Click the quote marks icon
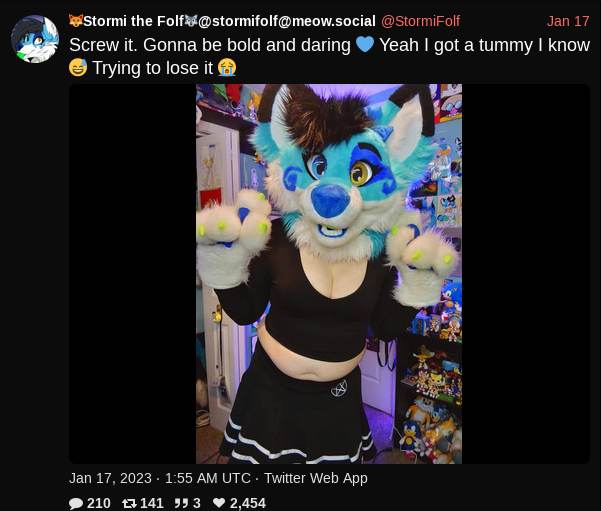 (181, 503)
